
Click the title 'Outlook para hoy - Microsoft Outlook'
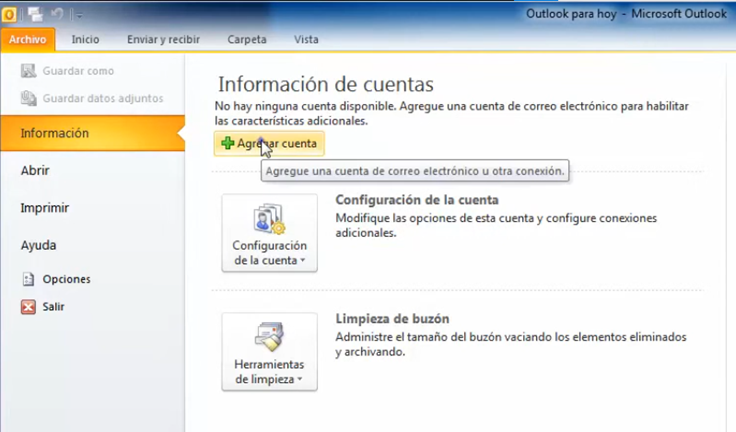point(626,14)
